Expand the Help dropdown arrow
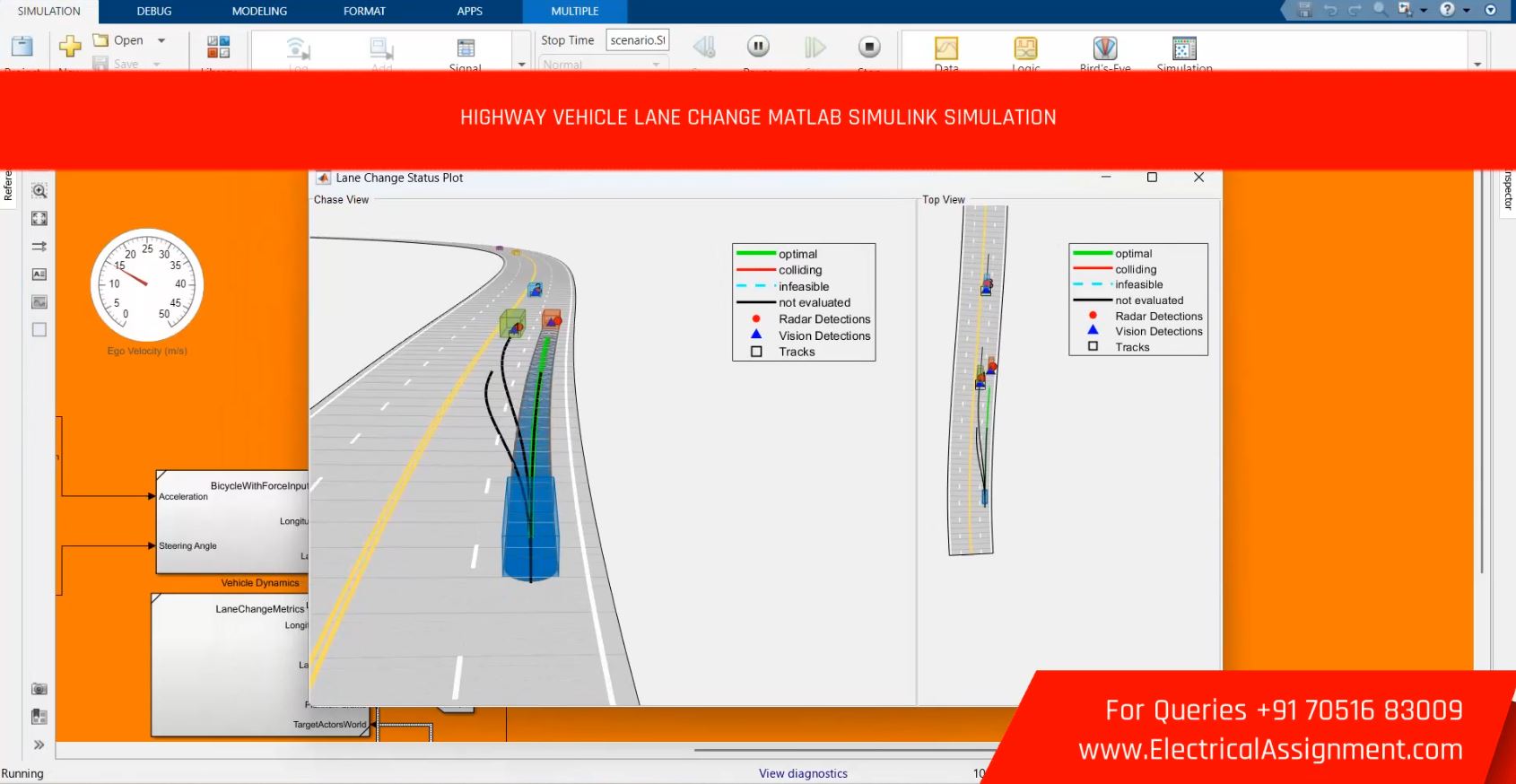This screenshot has width=1516, height=784. [1467, 11]
